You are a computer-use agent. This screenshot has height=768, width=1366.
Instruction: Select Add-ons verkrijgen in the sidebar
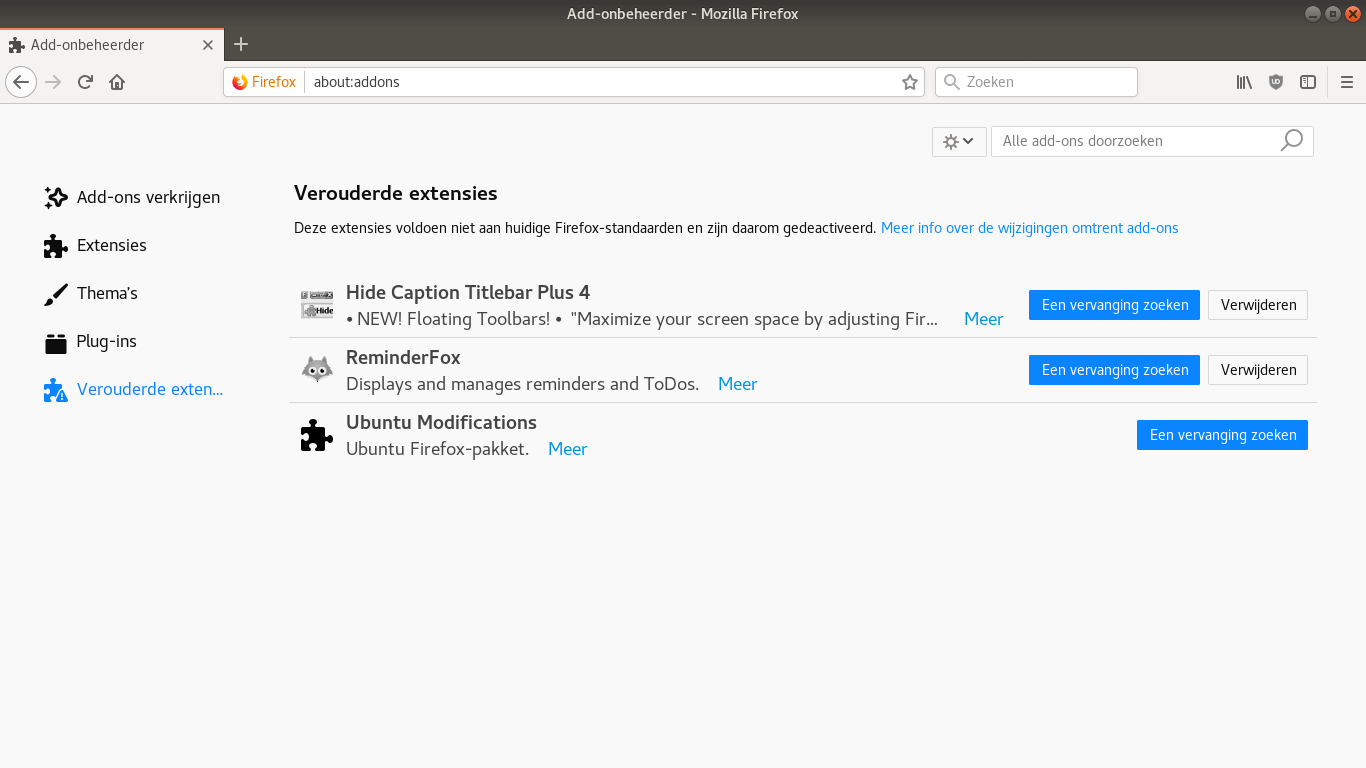pyautogui.click(x=132, y=197)
